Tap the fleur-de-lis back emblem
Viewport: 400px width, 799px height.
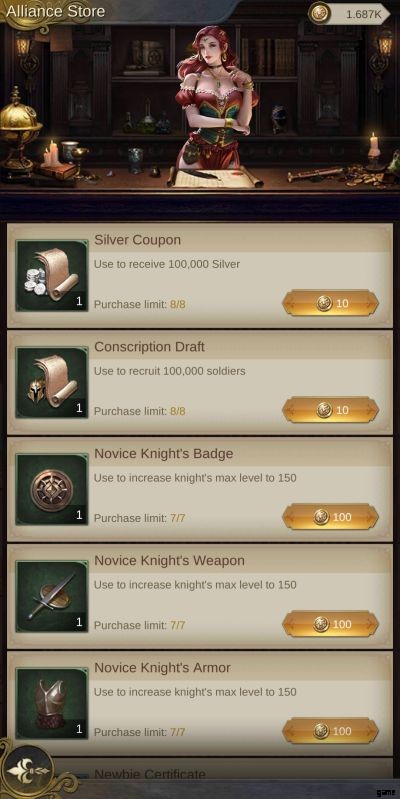[x=29, y=768]
